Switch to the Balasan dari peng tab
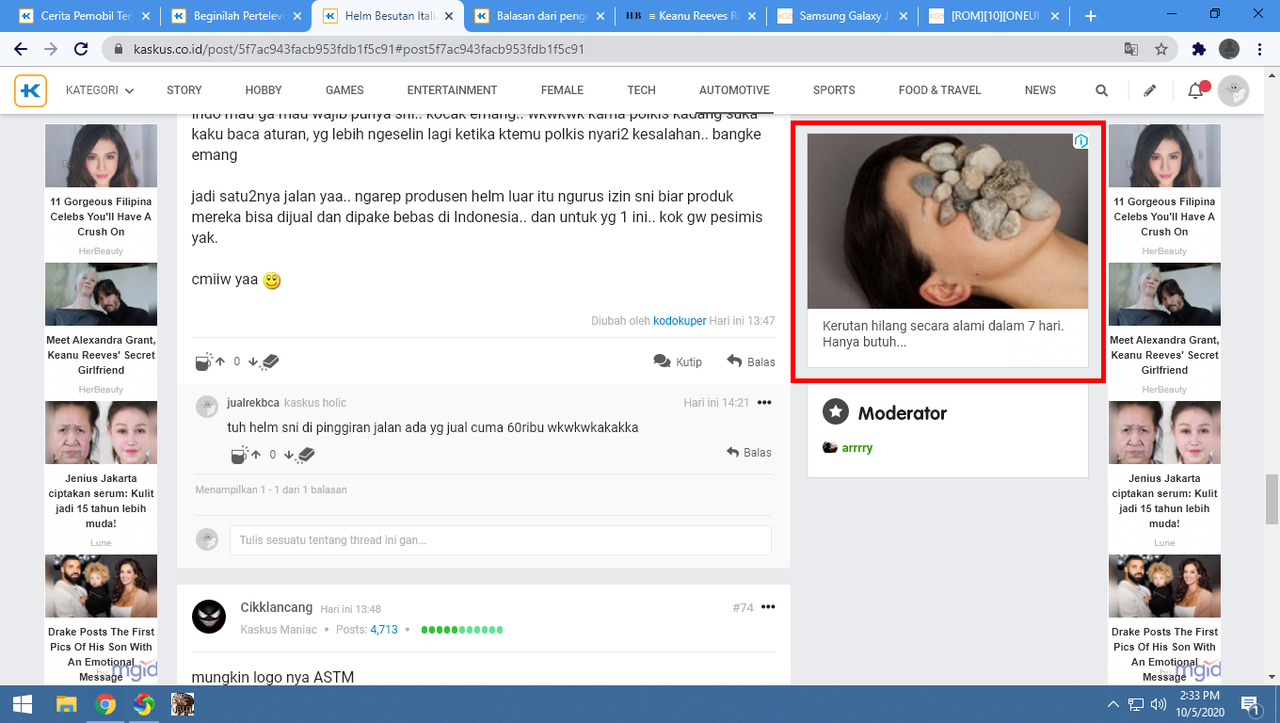 pyautogui.click(x=540, y=16)
